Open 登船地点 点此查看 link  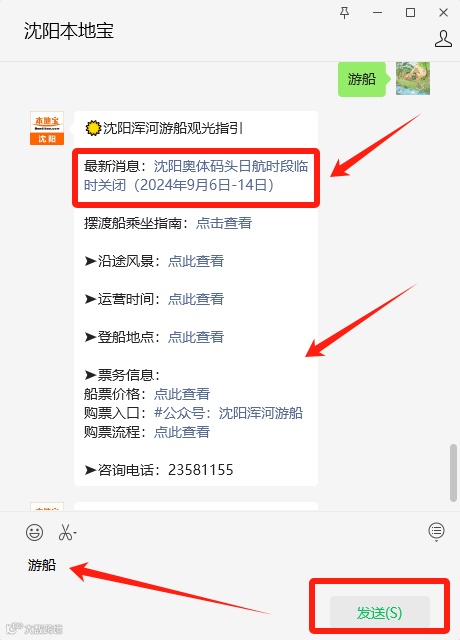click(x=196, y=337)
